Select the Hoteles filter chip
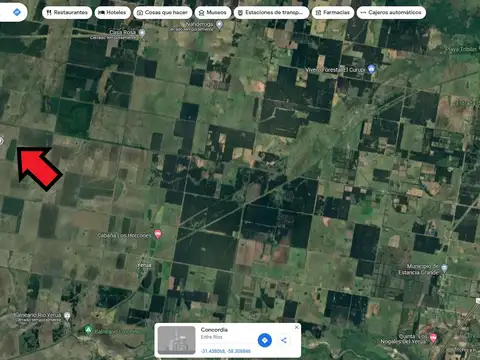 pyautogui.click(x=112, y=13)
